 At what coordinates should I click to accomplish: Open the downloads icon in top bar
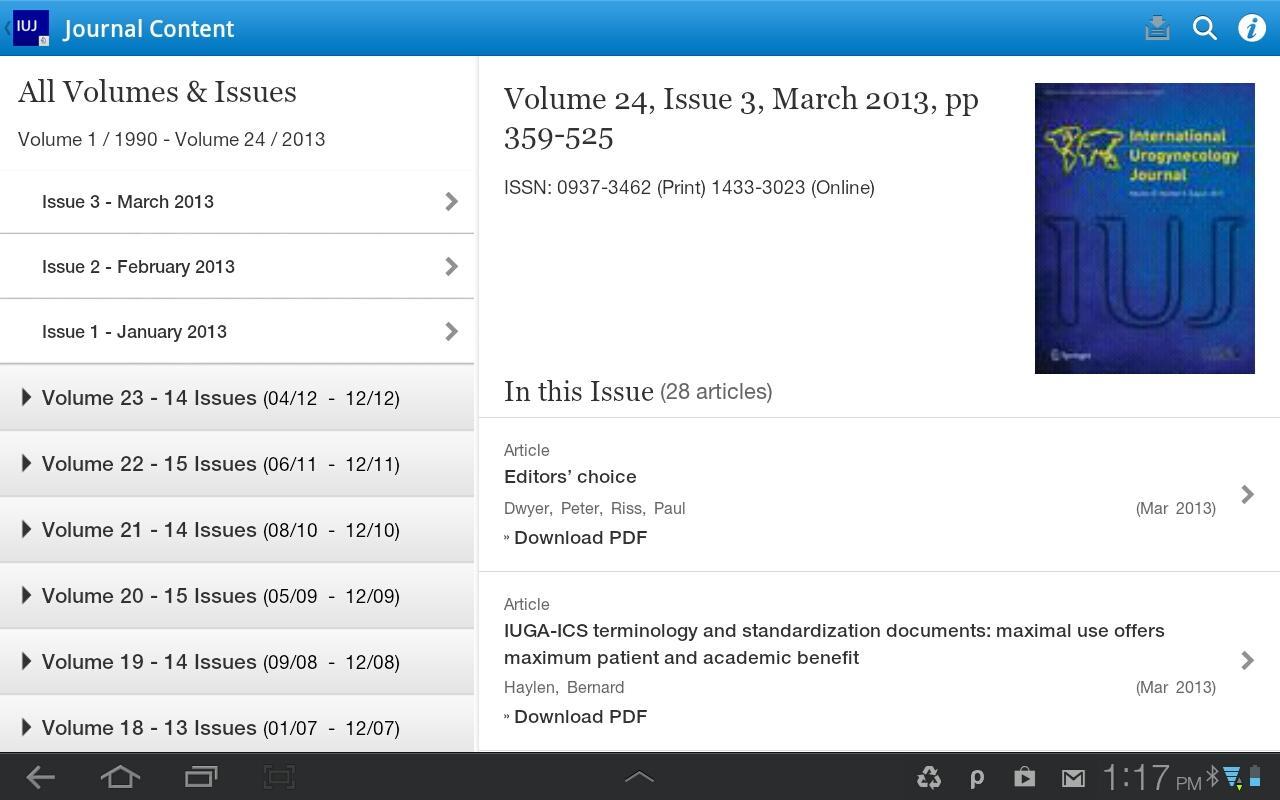[x=1157, y=28]
